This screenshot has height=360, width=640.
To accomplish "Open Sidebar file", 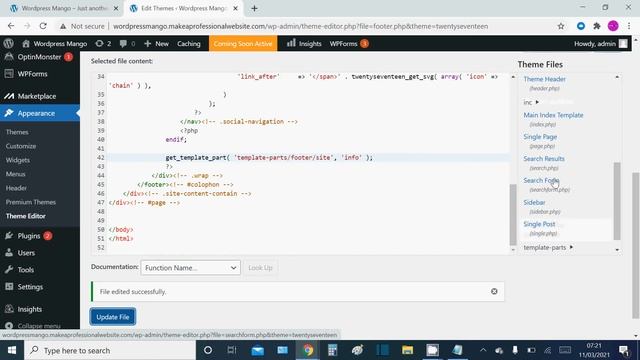I will (534, 202).
